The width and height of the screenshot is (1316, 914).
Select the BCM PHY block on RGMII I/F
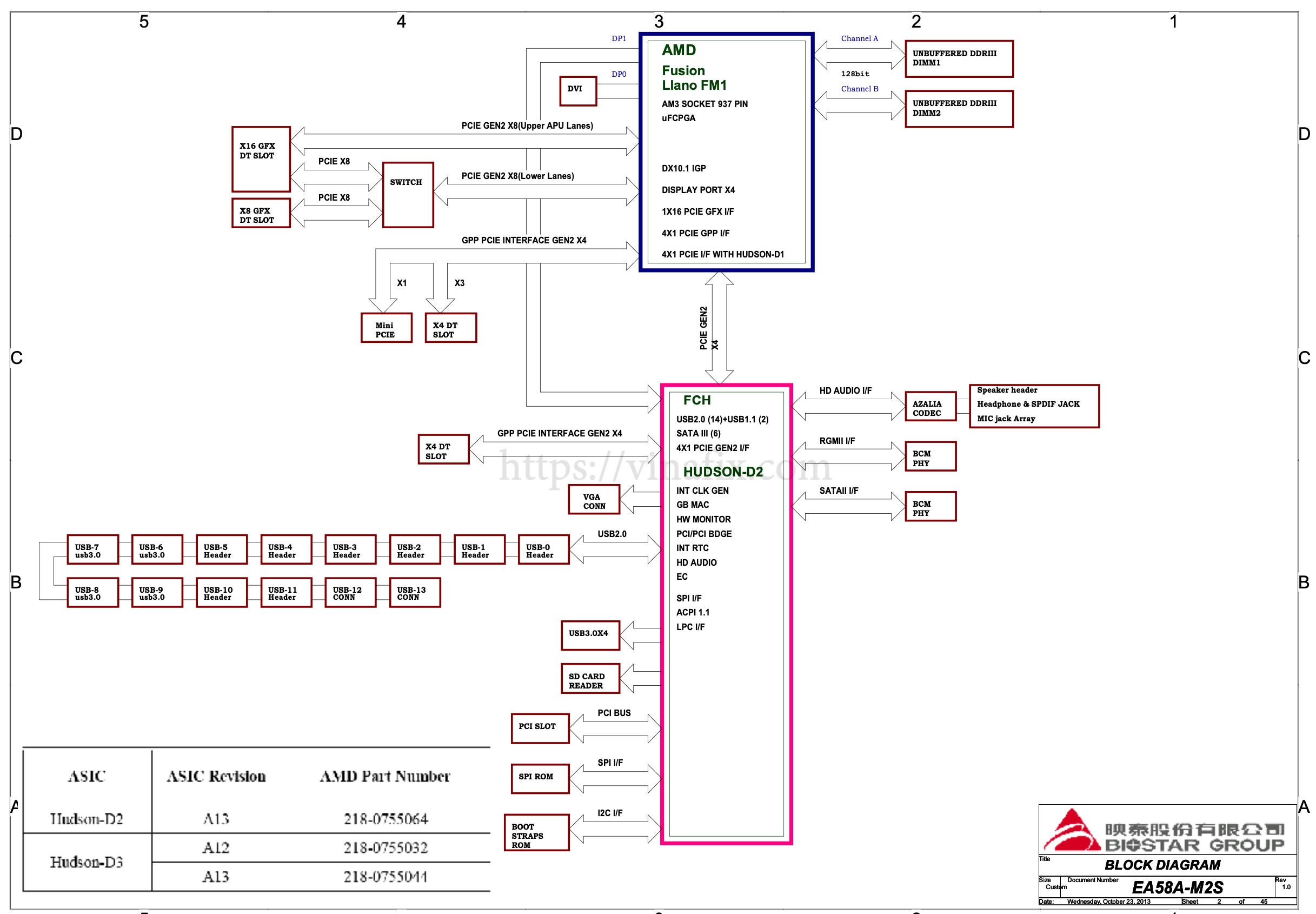tap(930, 456)
